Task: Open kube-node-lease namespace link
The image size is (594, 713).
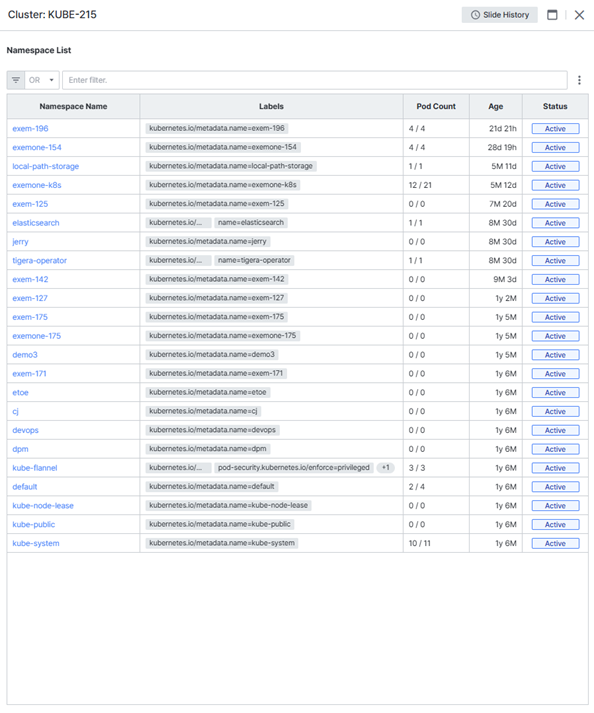Action: point(43,506)
